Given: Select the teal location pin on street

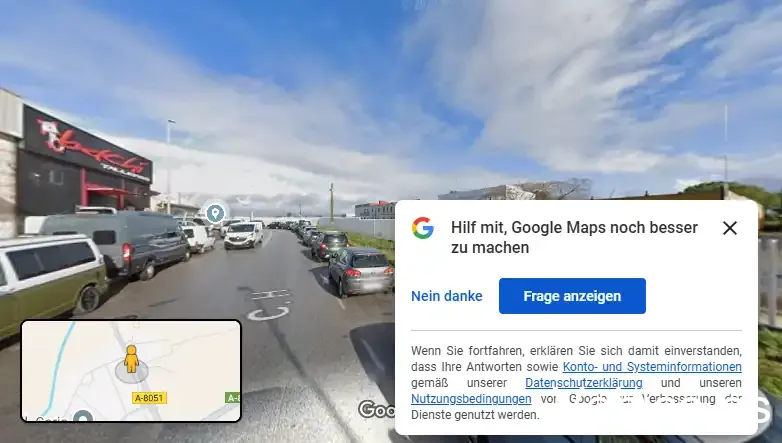Looking at the screenshot, I should tap(215, 213).
